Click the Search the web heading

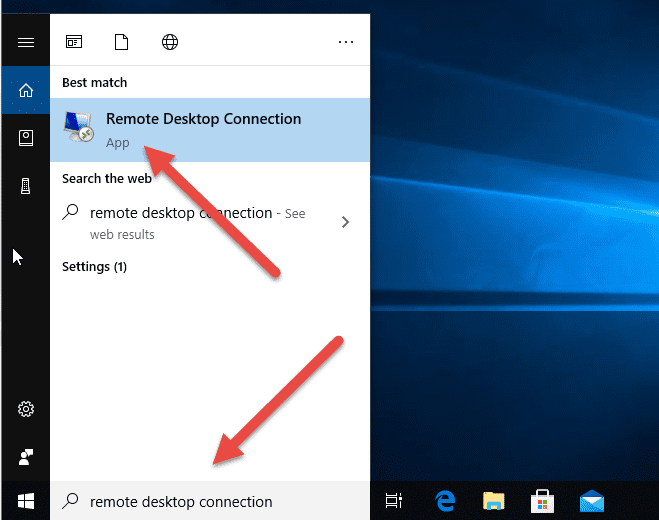107,178
